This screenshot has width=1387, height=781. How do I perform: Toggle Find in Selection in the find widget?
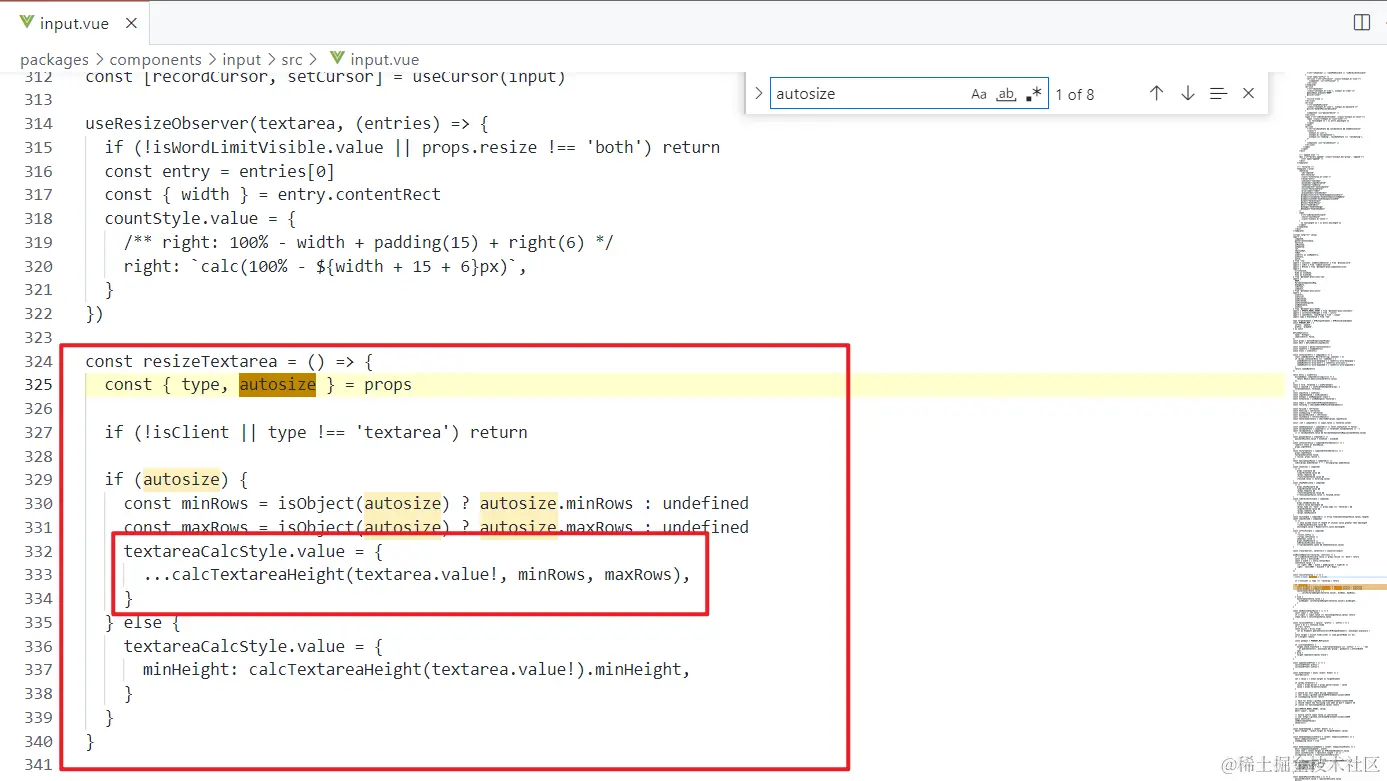[x=1218, y=93]
